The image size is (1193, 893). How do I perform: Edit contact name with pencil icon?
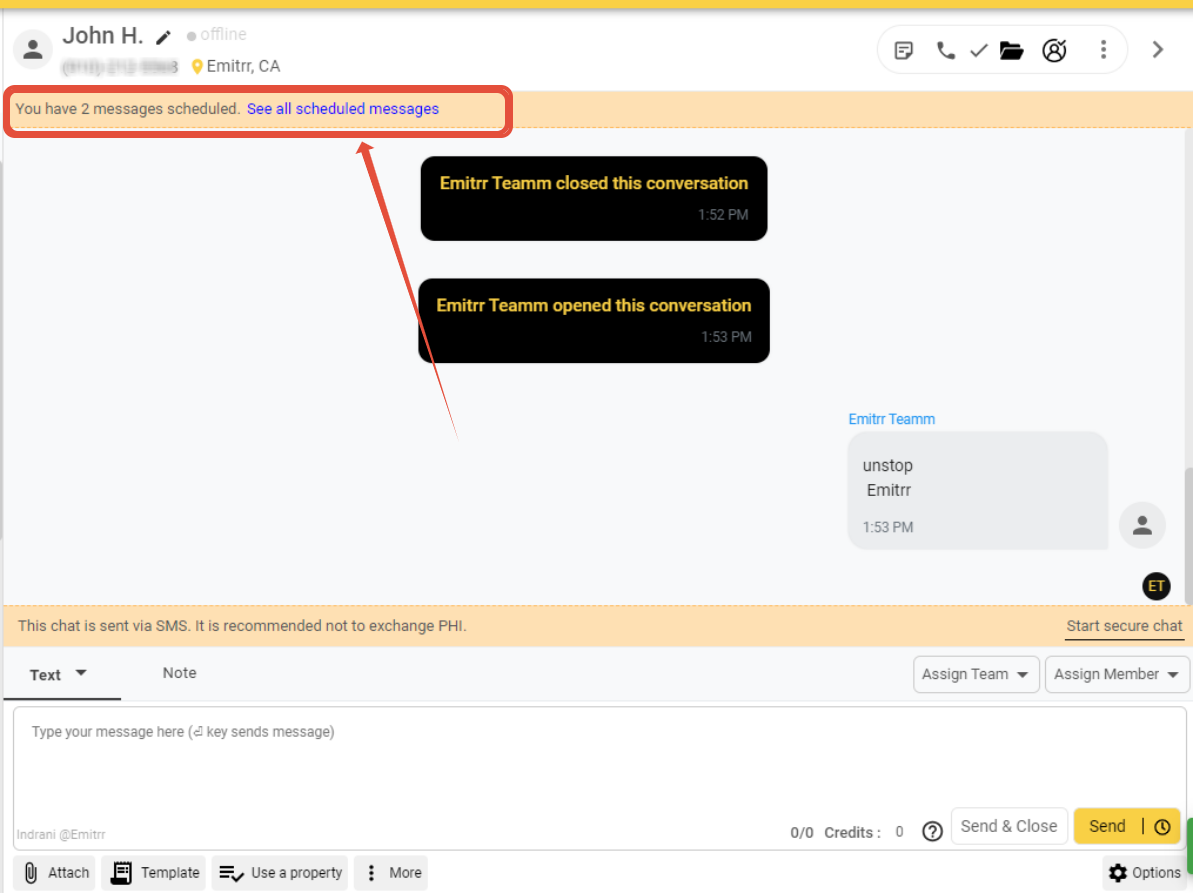(x=164, y=37)
